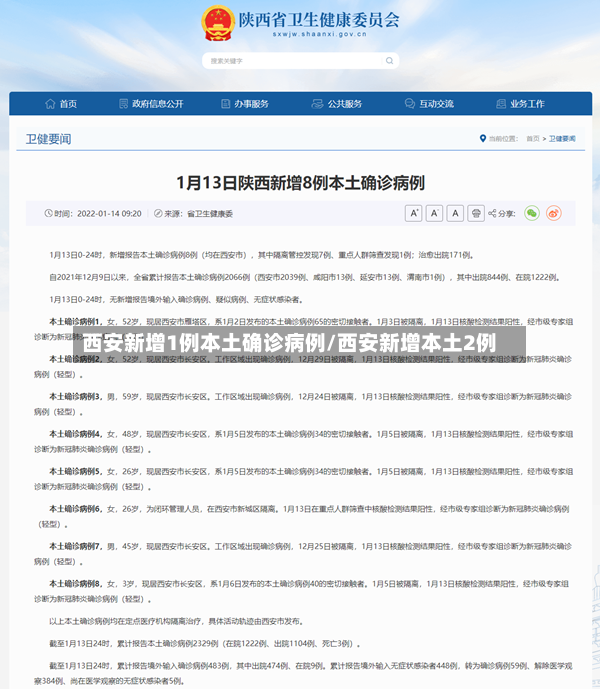This screenshot has width=600, height=689.
Task: Open the 互动交流 menu item
Action: (x=436, y=104)
